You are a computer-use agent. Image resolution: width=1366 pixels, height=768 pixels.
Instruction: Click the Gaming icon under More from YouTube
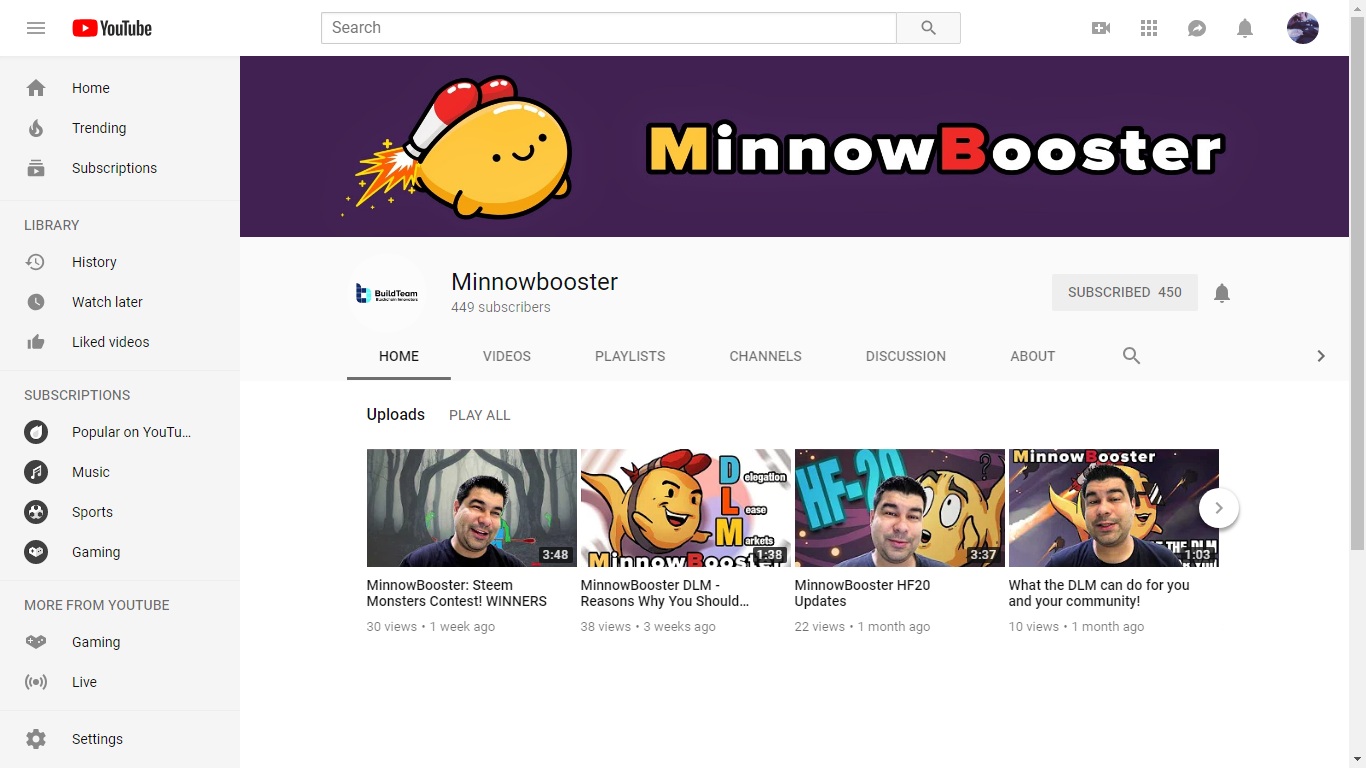click(36, 642)
